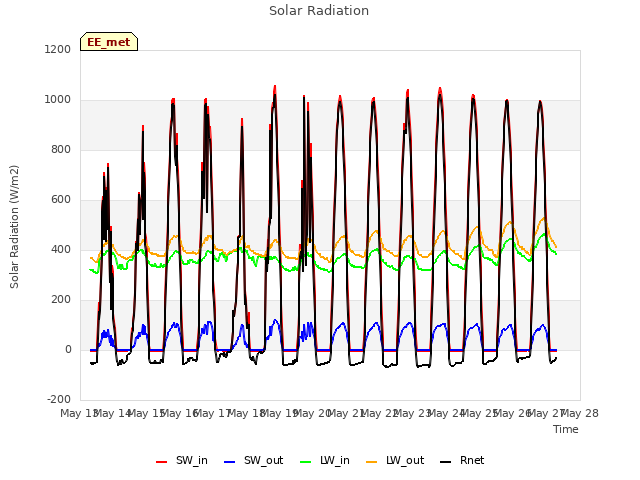Toggle LW_out series in legend
Screen dimensions: 640x480
pyautogui.click(x=395, y=460)
